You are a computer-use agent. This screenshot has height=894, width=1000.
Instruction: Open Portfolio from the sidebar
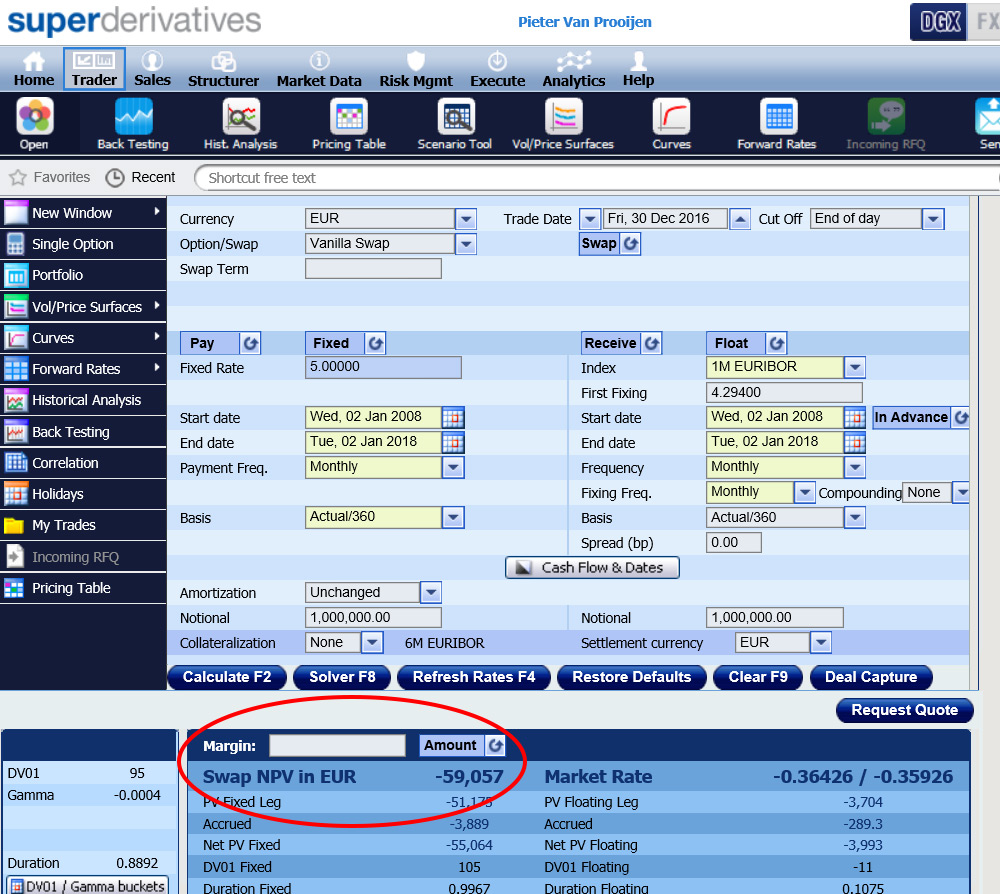pyautogui.click(x=83, y=275)
